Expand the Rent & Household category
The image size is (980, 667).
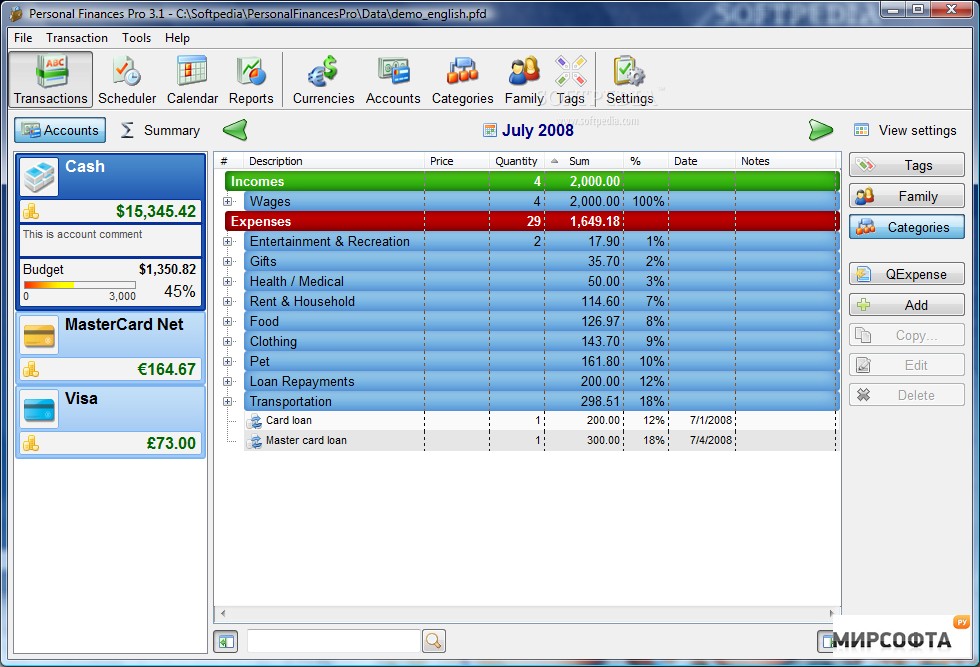pyautogui.click(x=228, y=301)
